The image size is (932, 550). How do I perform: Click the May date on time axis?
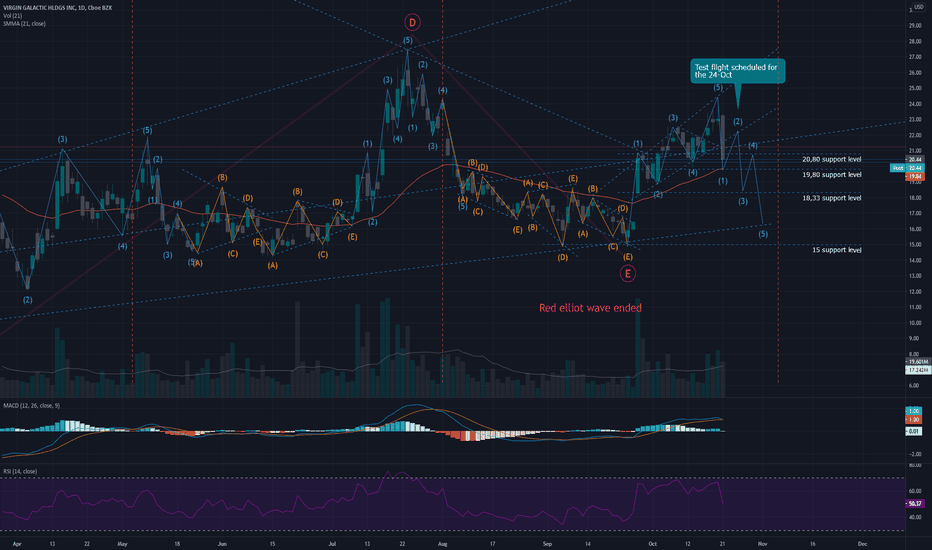point(122,544)
